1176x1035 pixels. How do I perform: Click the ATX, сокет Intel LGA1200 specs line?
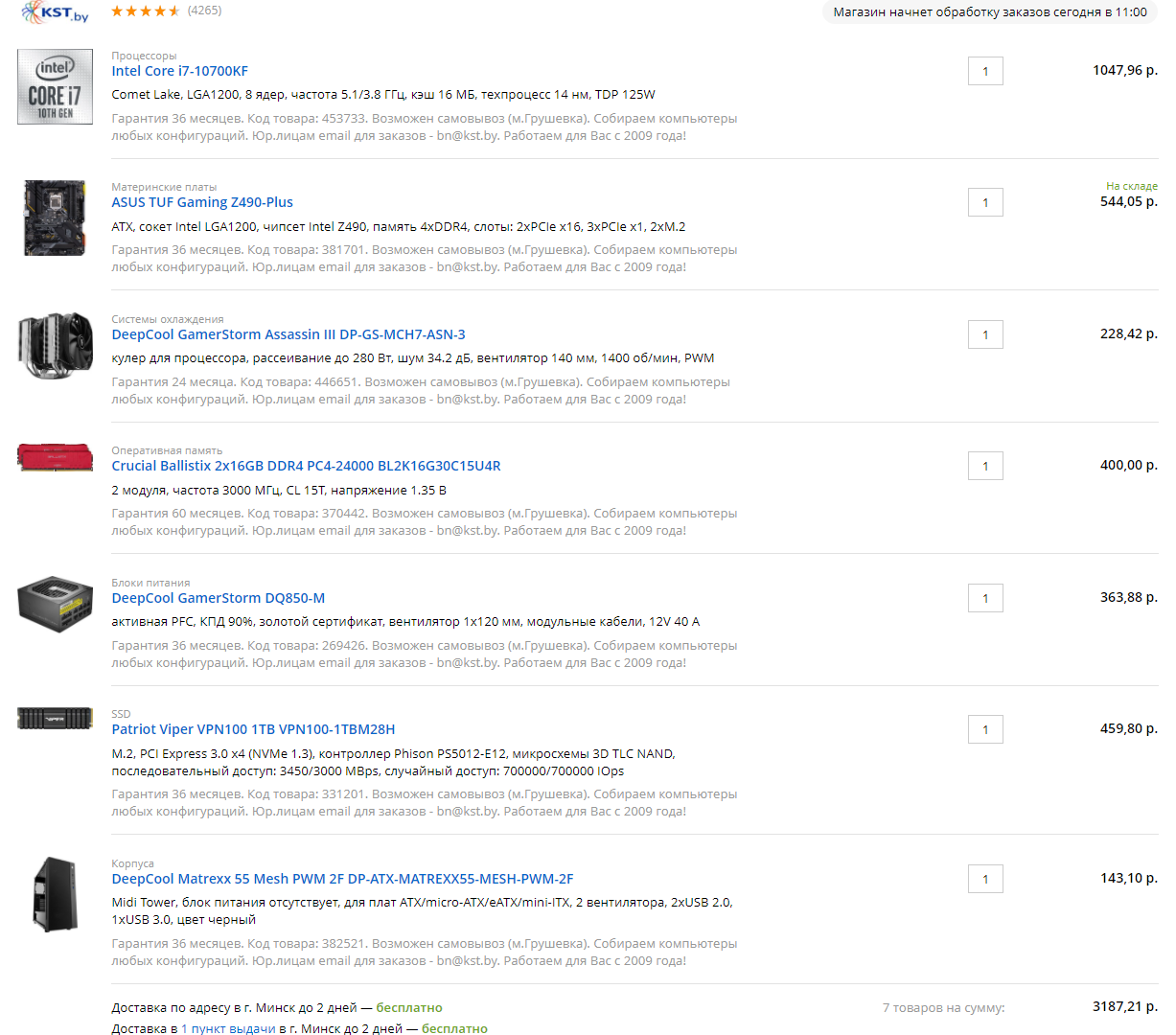tap(399, 227)
